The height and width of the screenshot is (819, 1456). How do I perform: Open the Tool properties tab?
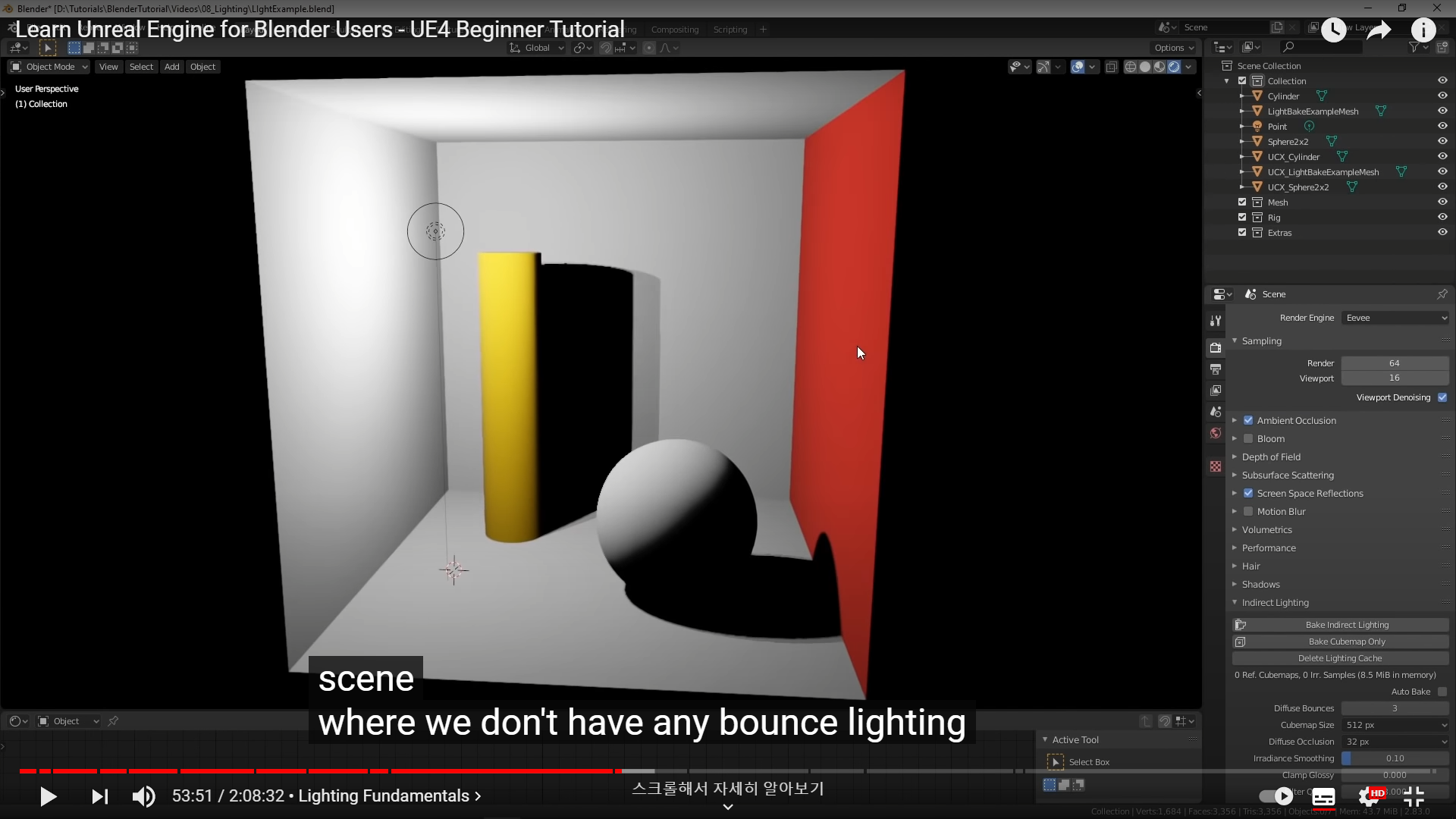click(x=1216, y=321)
